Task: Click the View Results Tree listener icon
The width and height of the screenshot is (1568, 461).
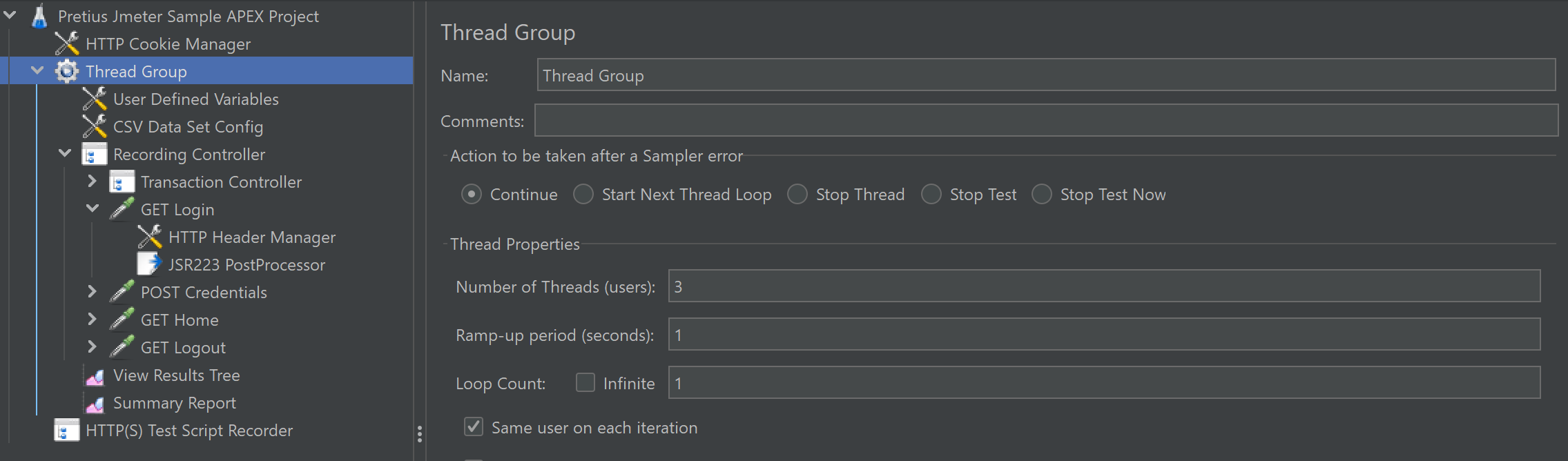Action: coord(95,376)
